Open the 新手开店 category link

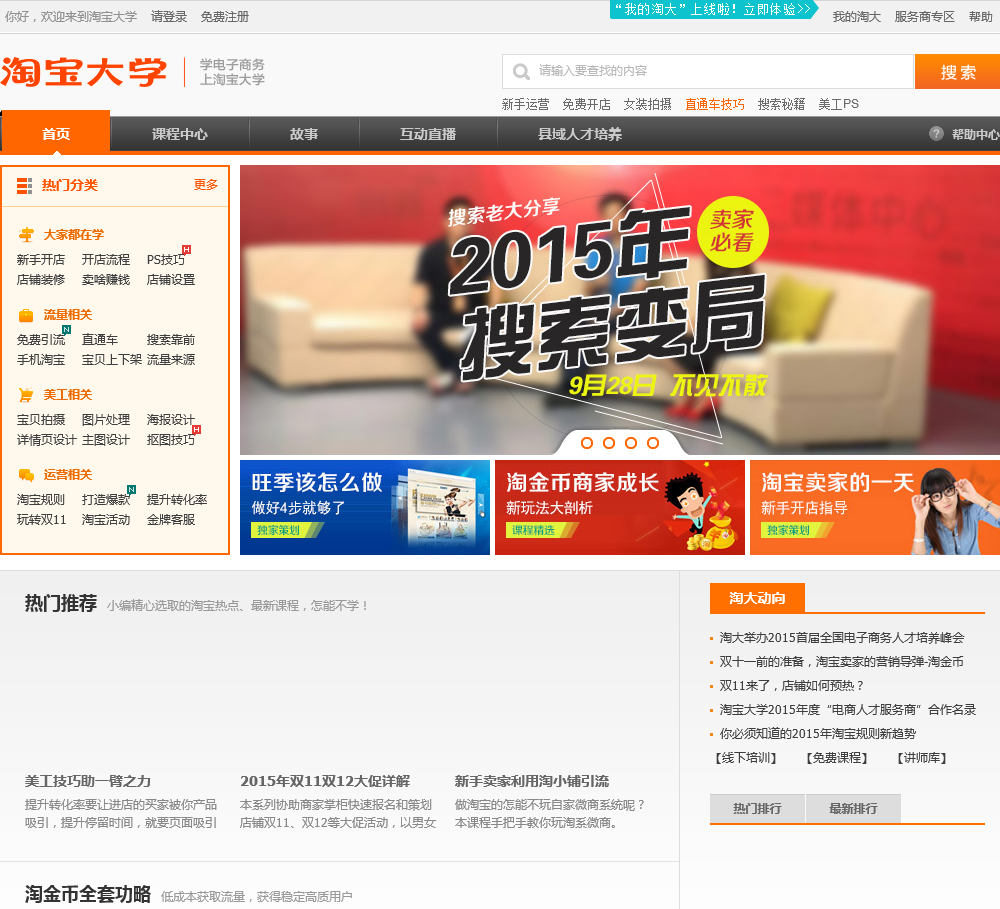click(x=41, y=260)
